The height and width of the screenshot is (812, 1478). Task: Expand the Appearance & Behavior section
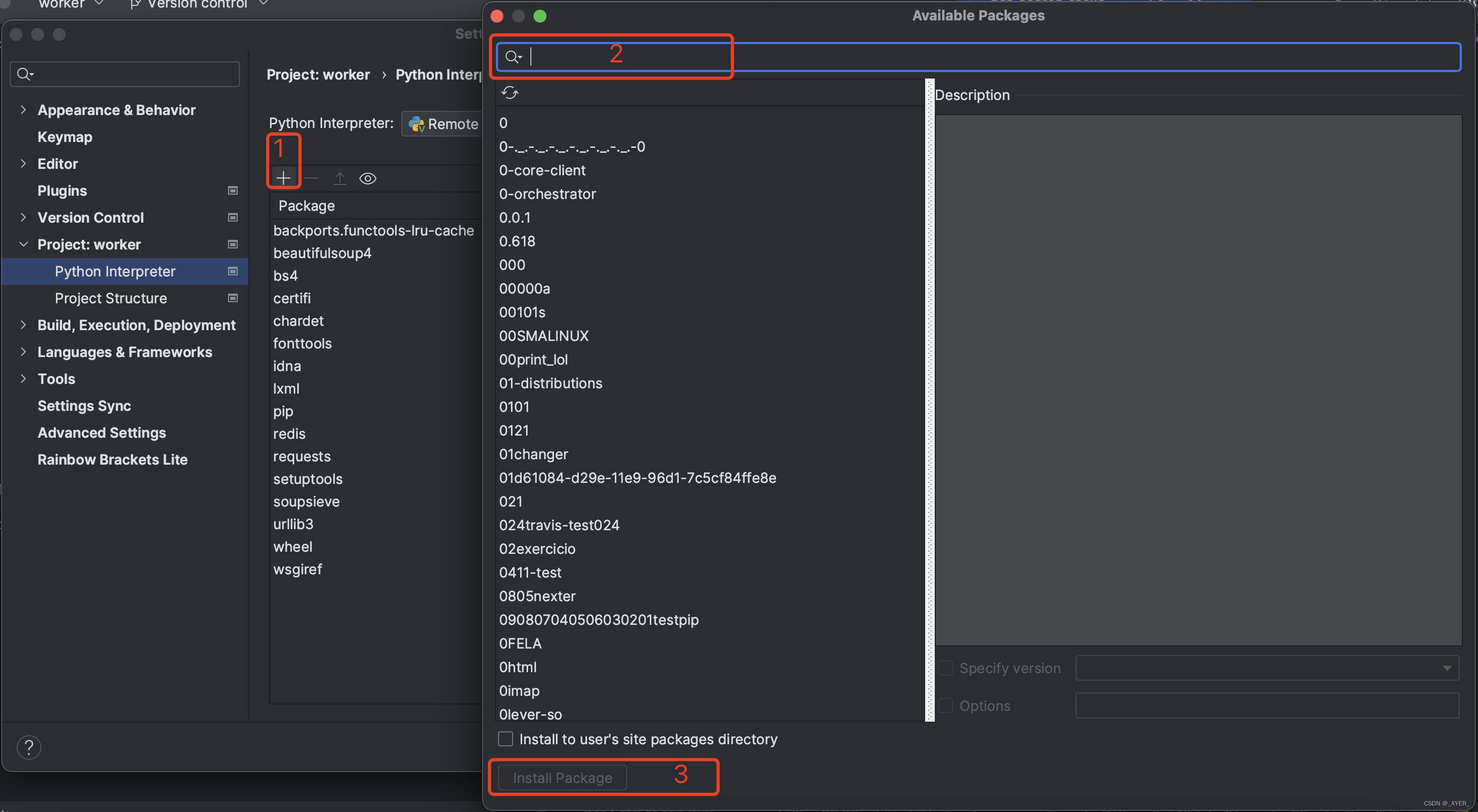23,110
